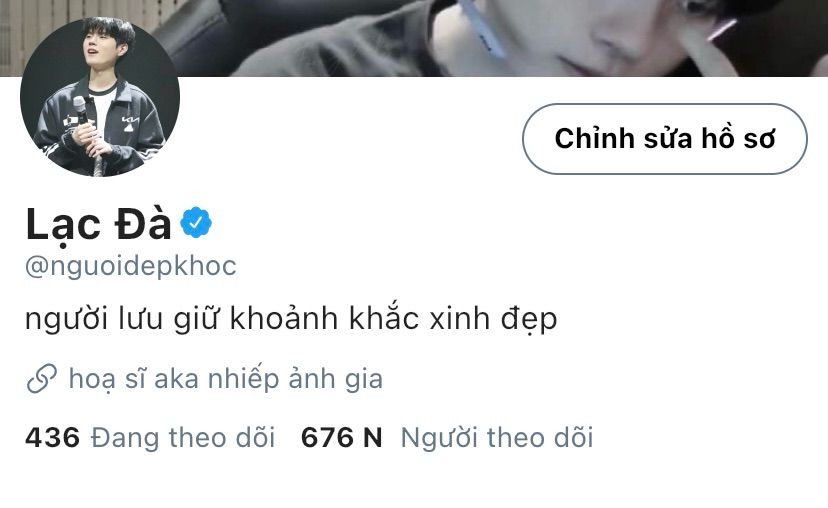Click the '676 N' follower count
This screenshot has height=508, width=828.
[342, 438]
